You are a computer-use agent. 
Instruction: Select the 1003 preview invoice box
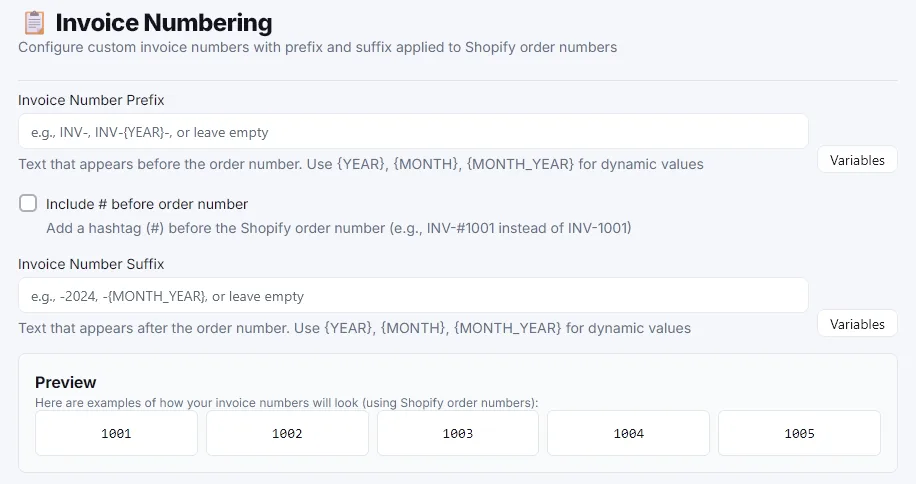click(x=457, y=433)
